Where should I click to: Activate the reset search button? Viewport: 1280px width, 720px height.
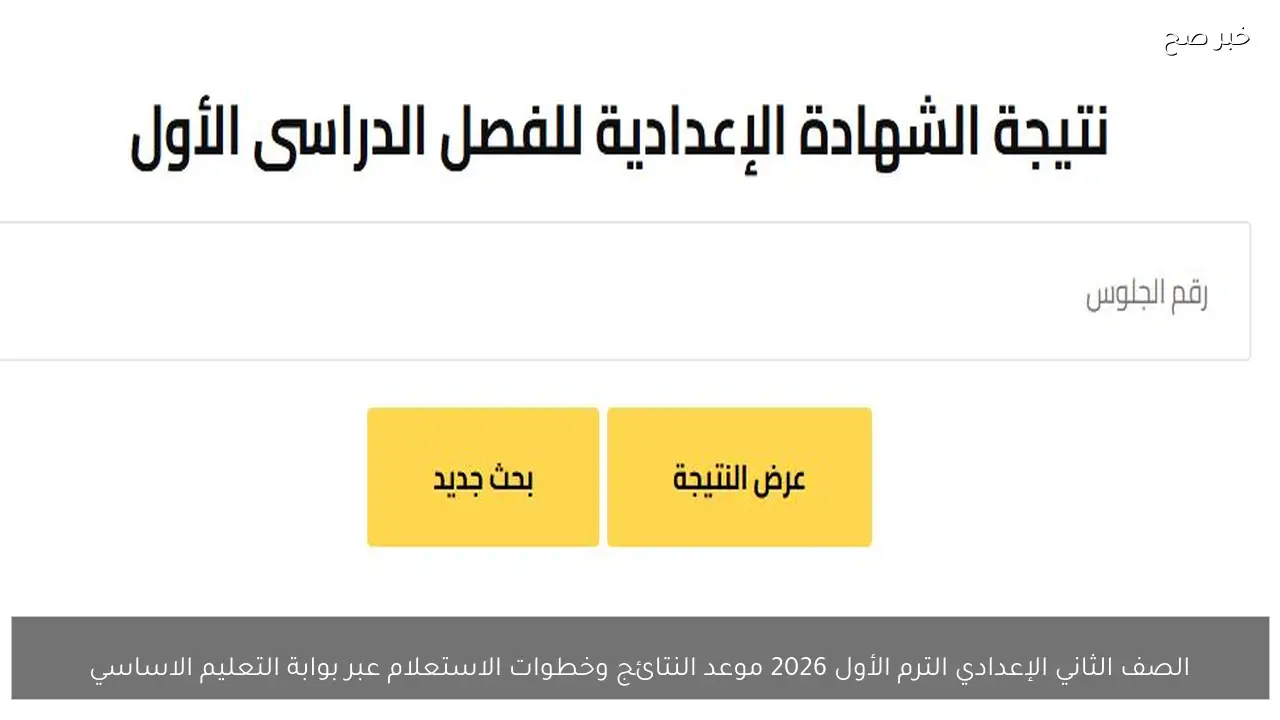click(483, 477)
